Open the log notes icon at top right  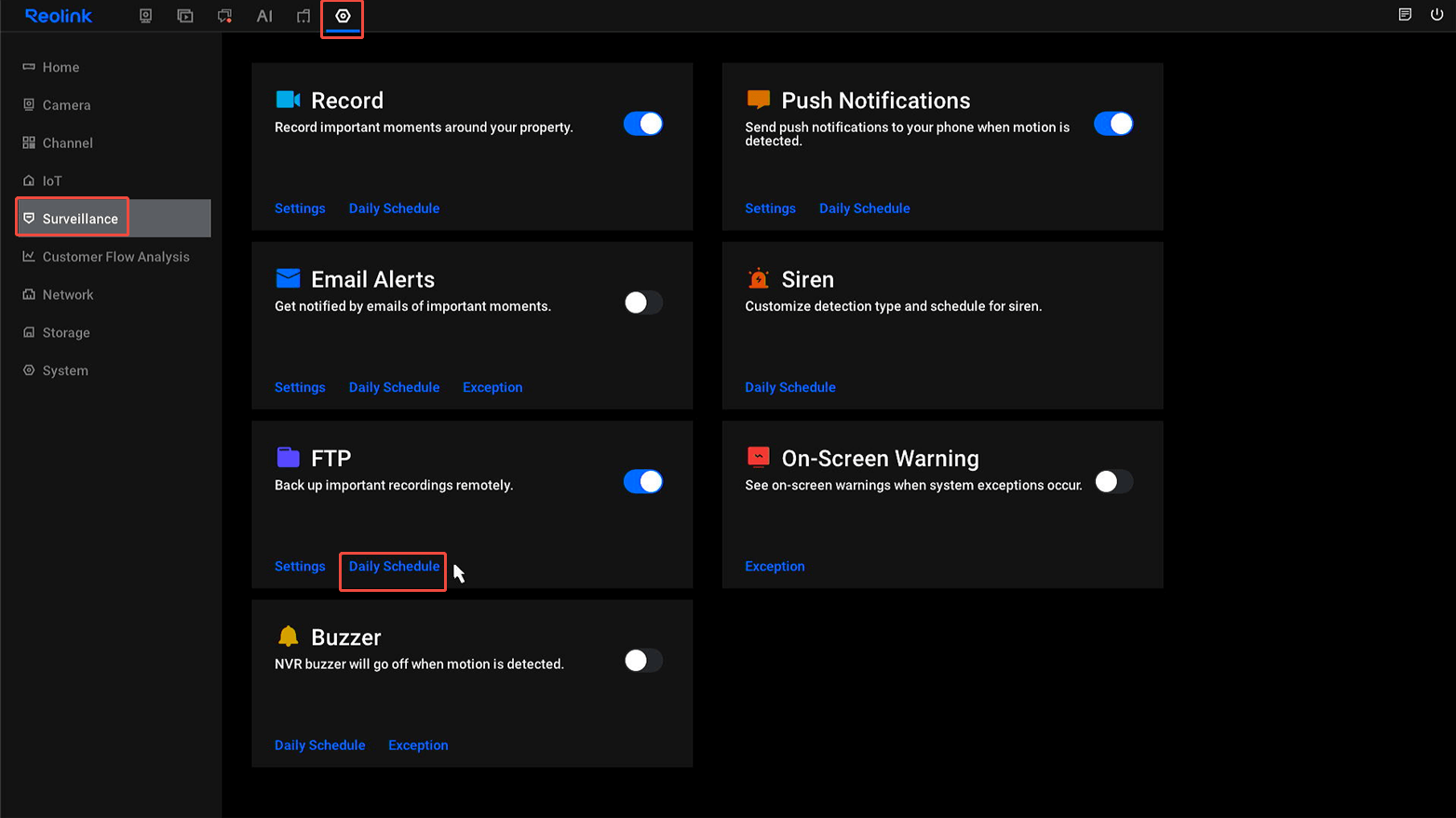[1405, 15]
